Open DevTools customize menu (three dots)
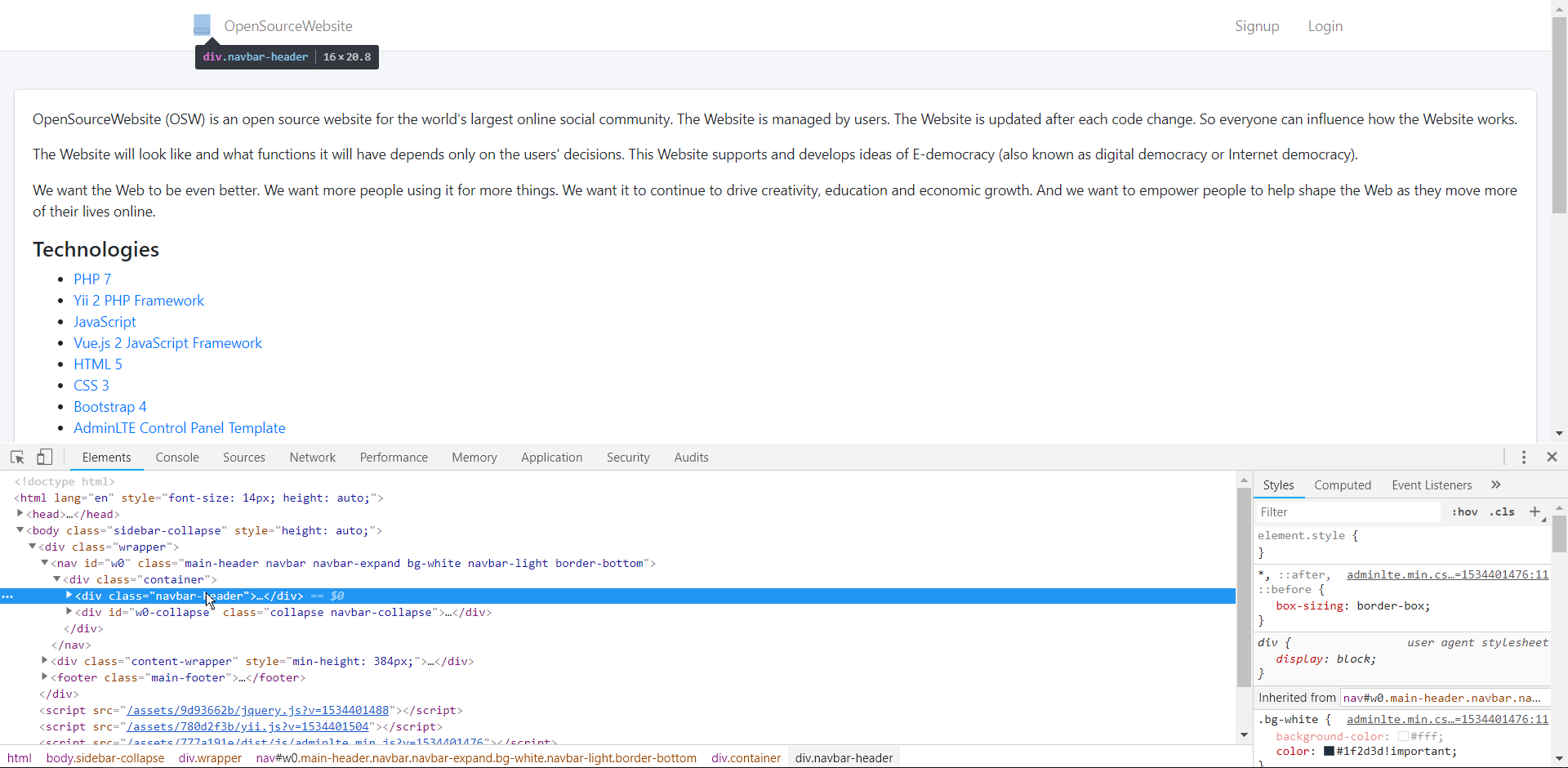Screen dimensions: 1568x768 tap(1524, 458)
